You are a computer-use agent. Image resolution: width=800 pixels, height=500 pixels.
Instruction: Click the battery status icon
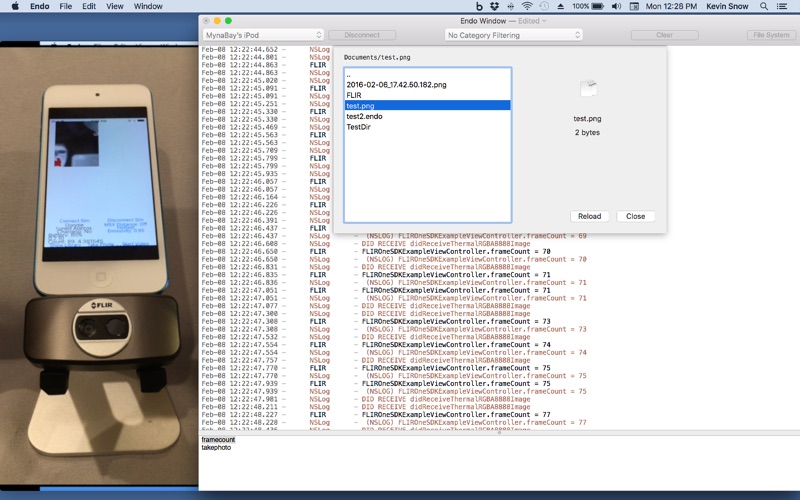[x=597, y=6]
